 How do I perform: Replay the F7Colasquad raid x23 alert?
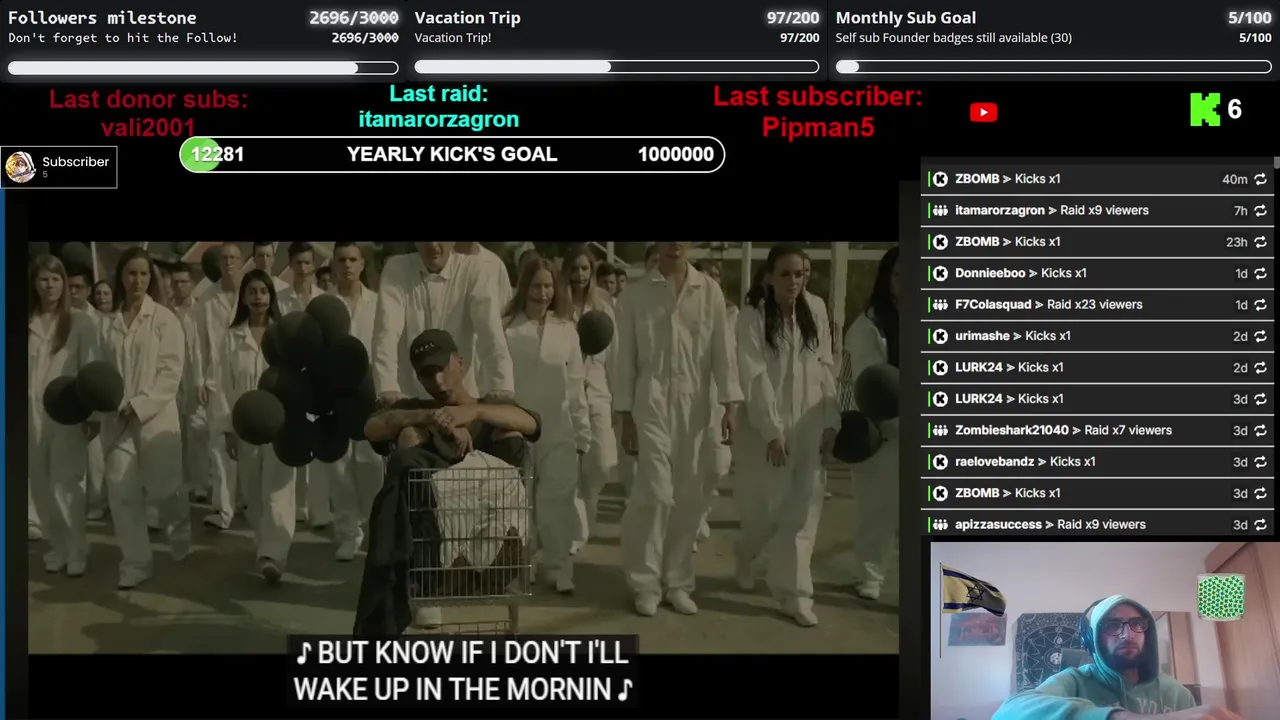(x=1260, y=305)
